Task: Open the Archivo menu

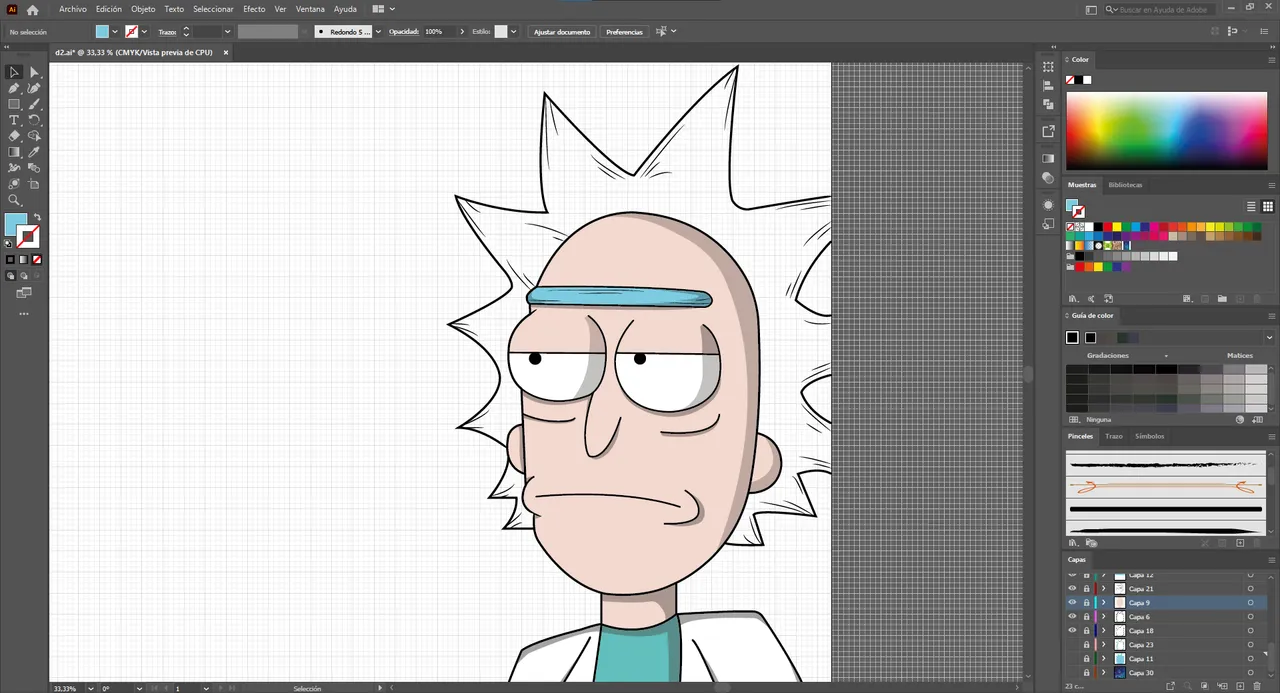Action: click(73, 9)
